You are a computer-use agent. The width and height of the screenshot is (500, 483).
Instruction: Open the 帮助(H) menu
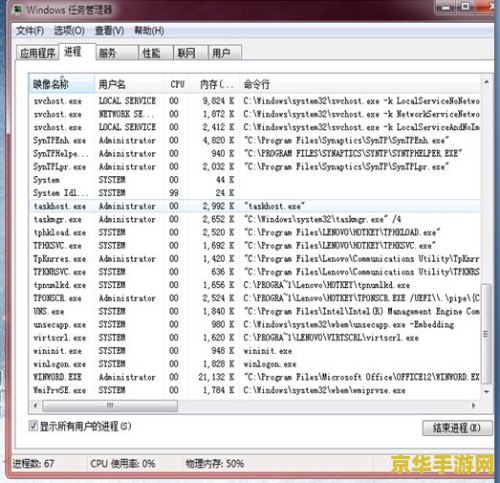pyautogui.click(x=149, y=31)
